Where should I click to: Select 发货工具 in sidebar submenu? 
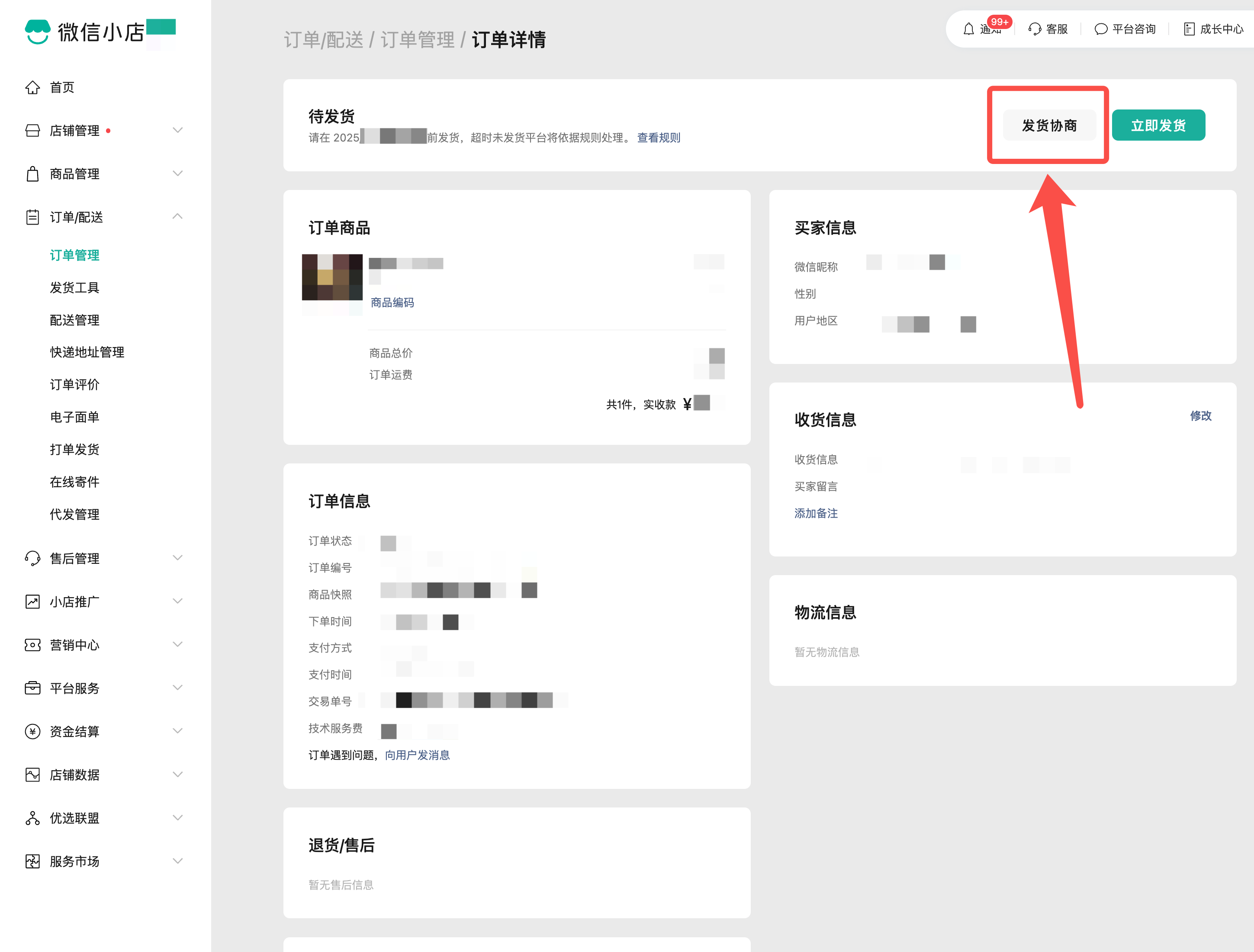(74, 287)
